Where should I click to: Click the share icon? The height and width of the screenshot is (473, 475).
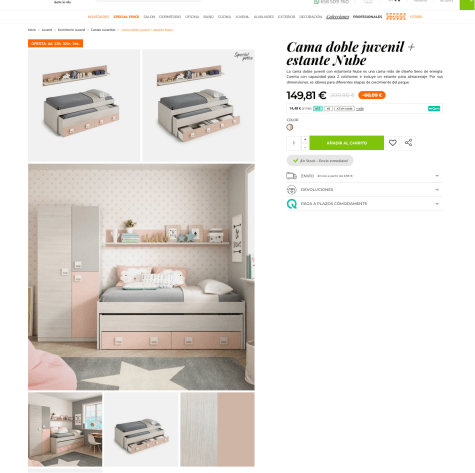(x=408, y=143)
